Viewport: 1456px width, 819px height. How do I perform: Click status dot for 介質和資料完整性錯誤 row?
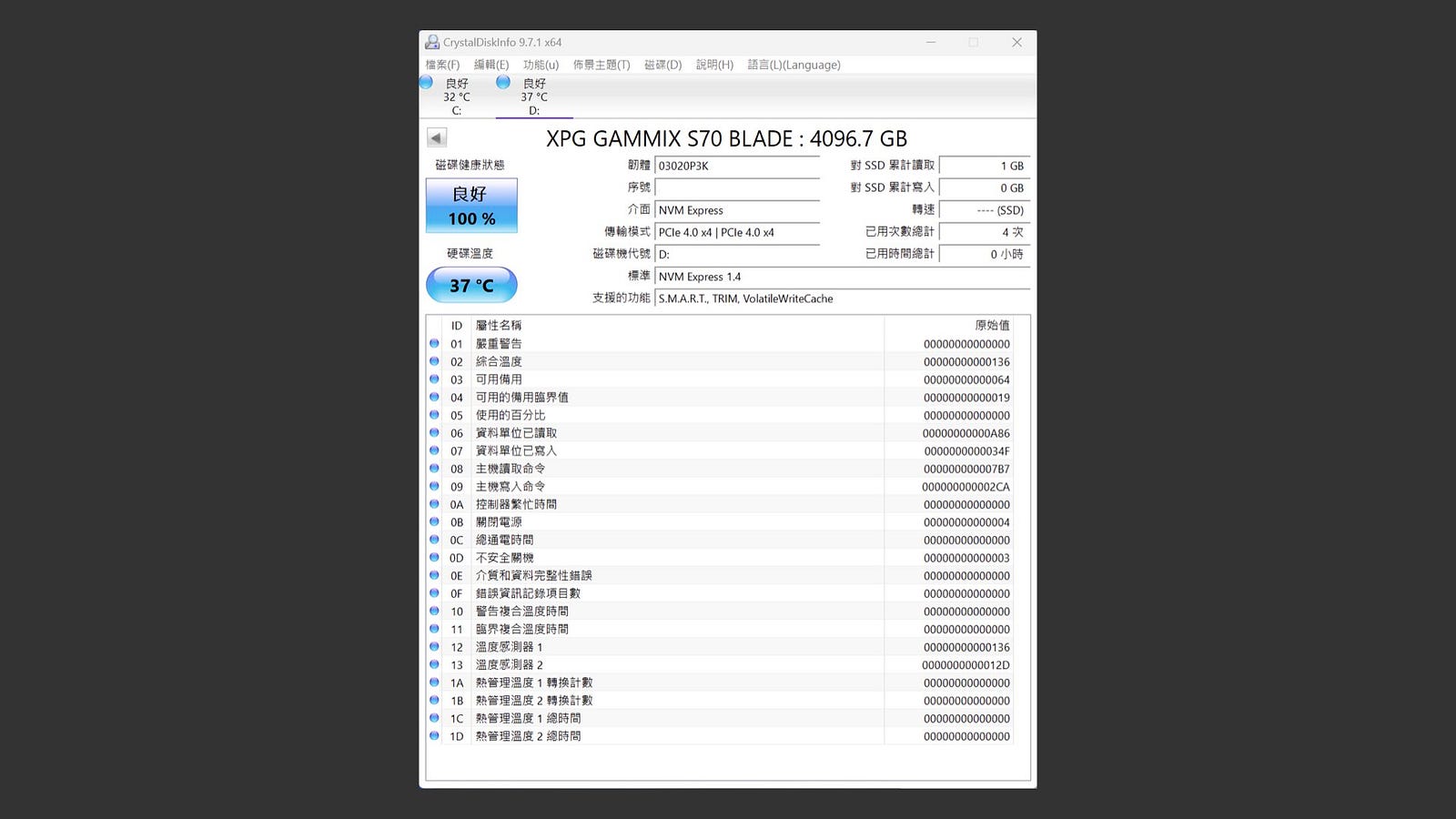pyautogui.click(x=434, y=575)
